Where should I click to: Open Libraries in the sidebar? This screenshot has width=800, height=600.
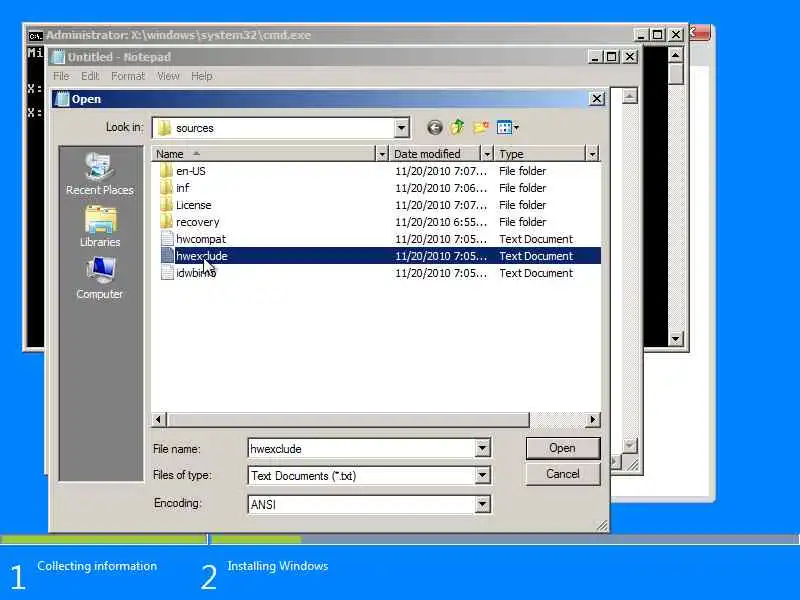pyautogui.click(x=100, y=227)
